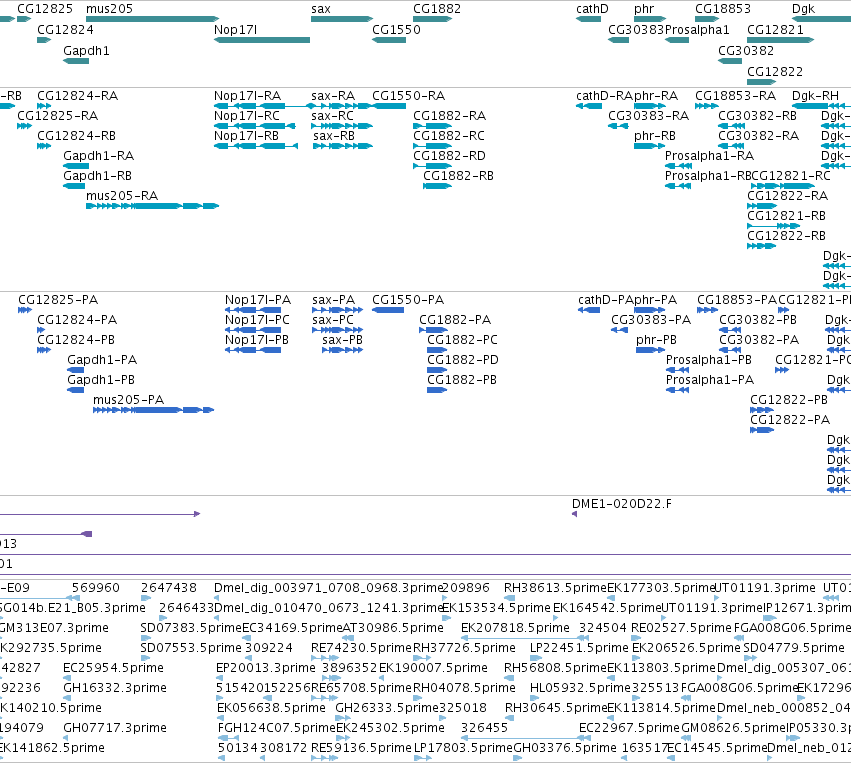Viewport: 851px width, 763px height.
Task: Click the mus205-RA transcript exon glyph
Action: (153, 206)
